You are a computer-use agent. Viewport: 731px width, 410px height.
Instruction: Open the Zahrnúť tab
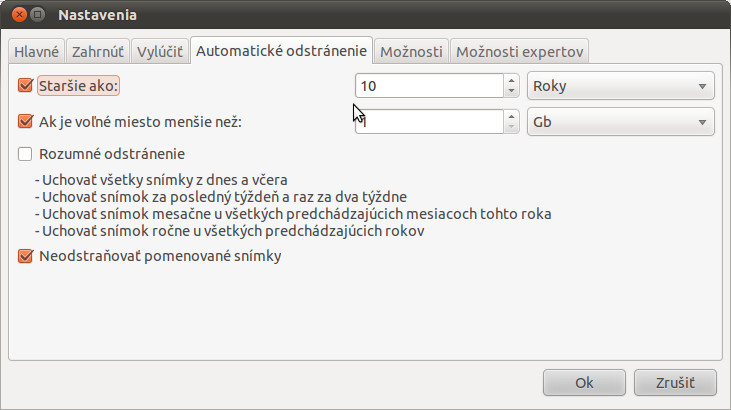tap(97, 51)
